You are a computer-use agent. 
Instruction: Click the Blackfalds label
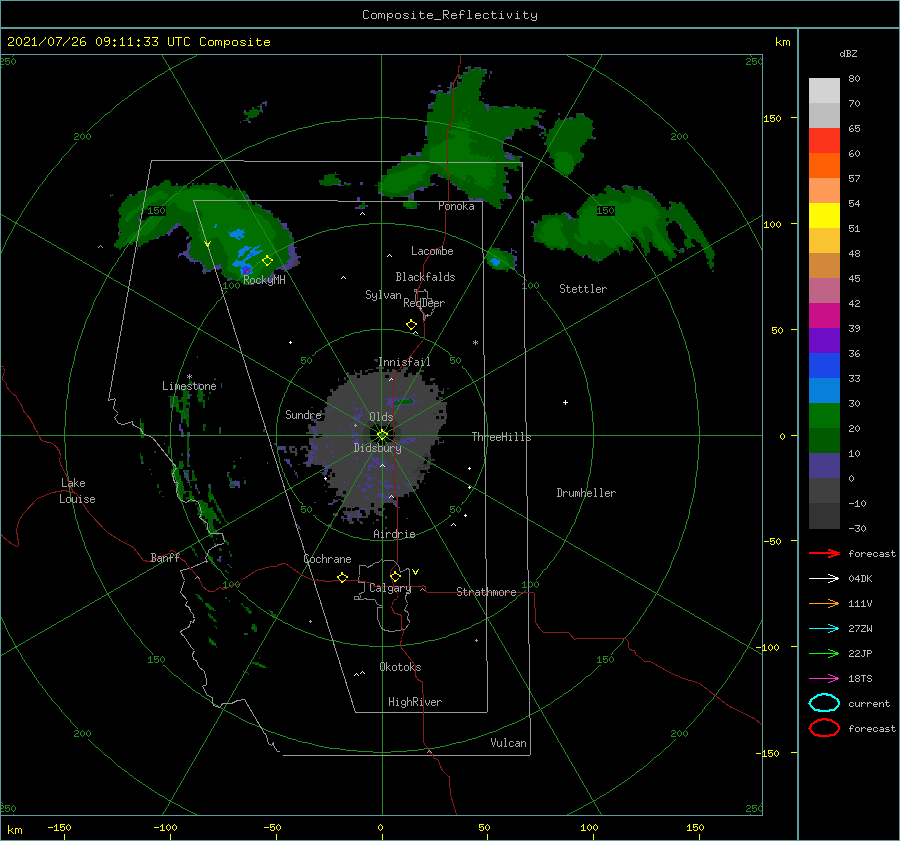click(425, 277)
